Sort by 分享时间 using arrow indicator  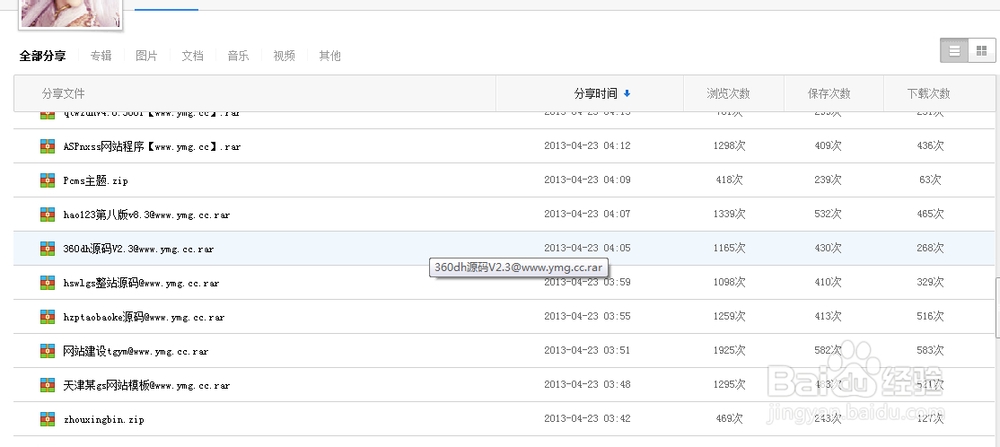pos(627,94)
